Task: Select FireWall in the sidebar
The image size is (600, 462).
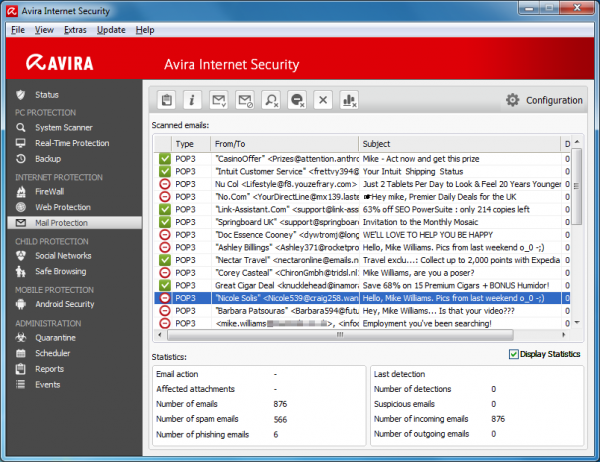Action: pos(50,191)
